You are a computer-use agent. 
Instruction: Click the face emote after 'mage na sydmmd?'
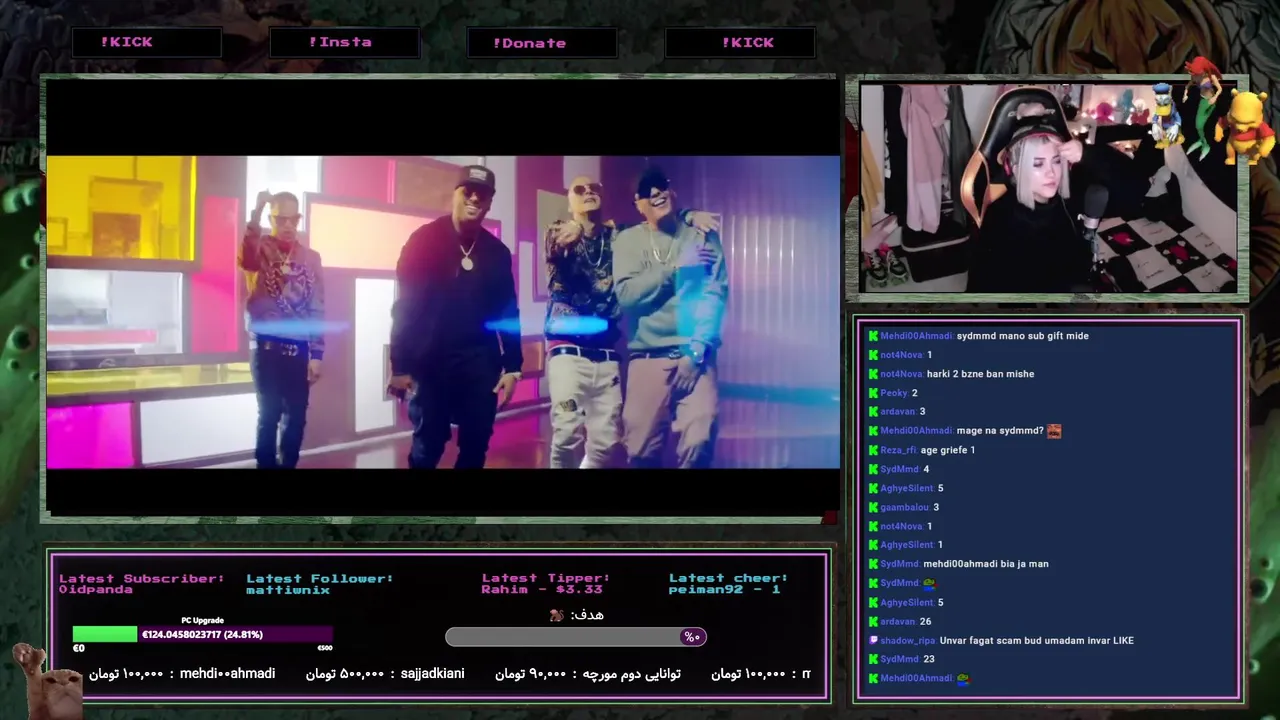click(1053, 431)
